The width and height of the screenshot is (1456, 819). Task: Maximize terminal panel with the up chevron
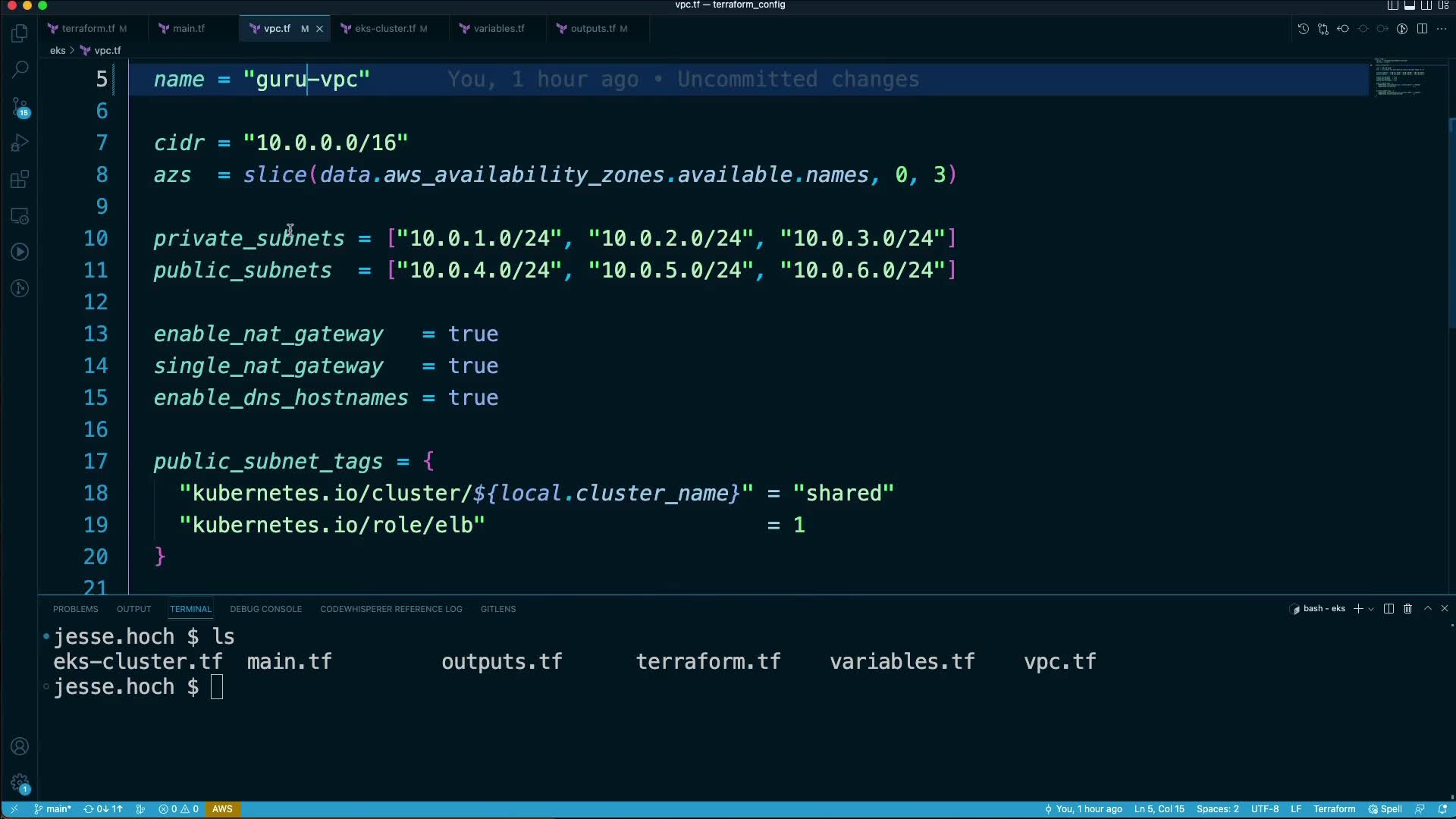(1428, 609)
